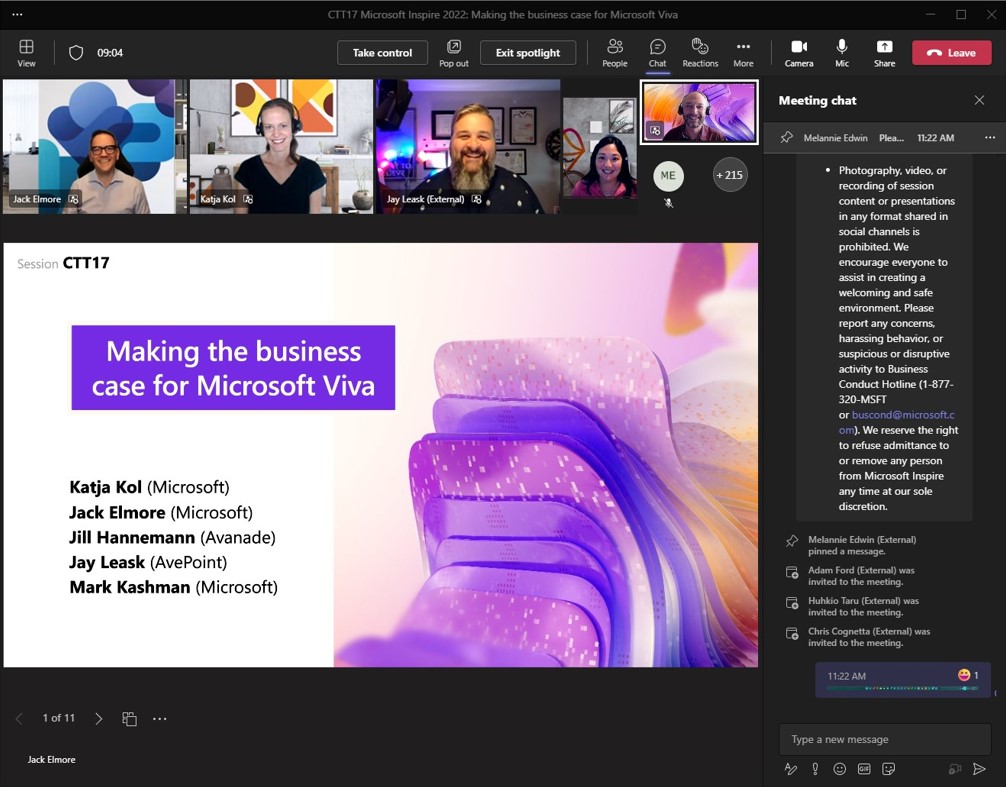Go to the previous slide

19,718
